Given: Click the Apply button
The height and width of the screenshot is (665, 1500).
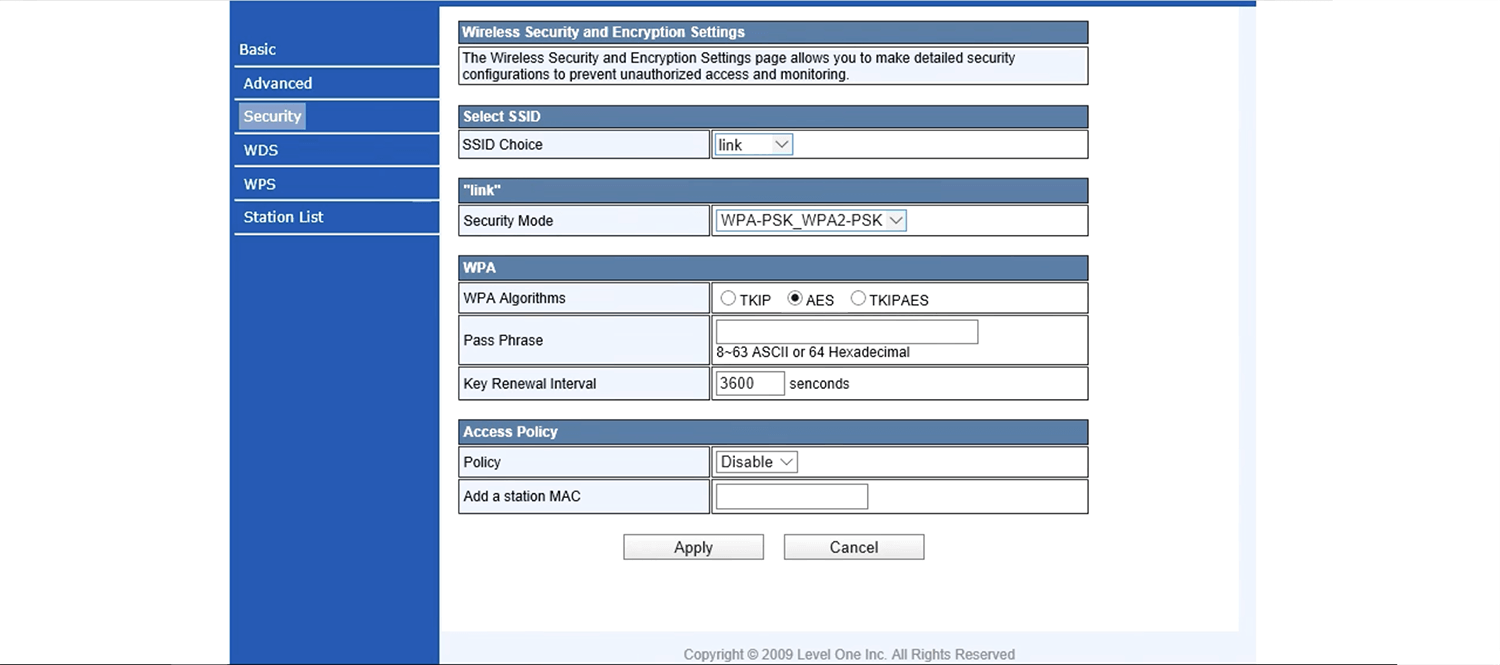Looking at the screenshot, I should coord(693,547).
